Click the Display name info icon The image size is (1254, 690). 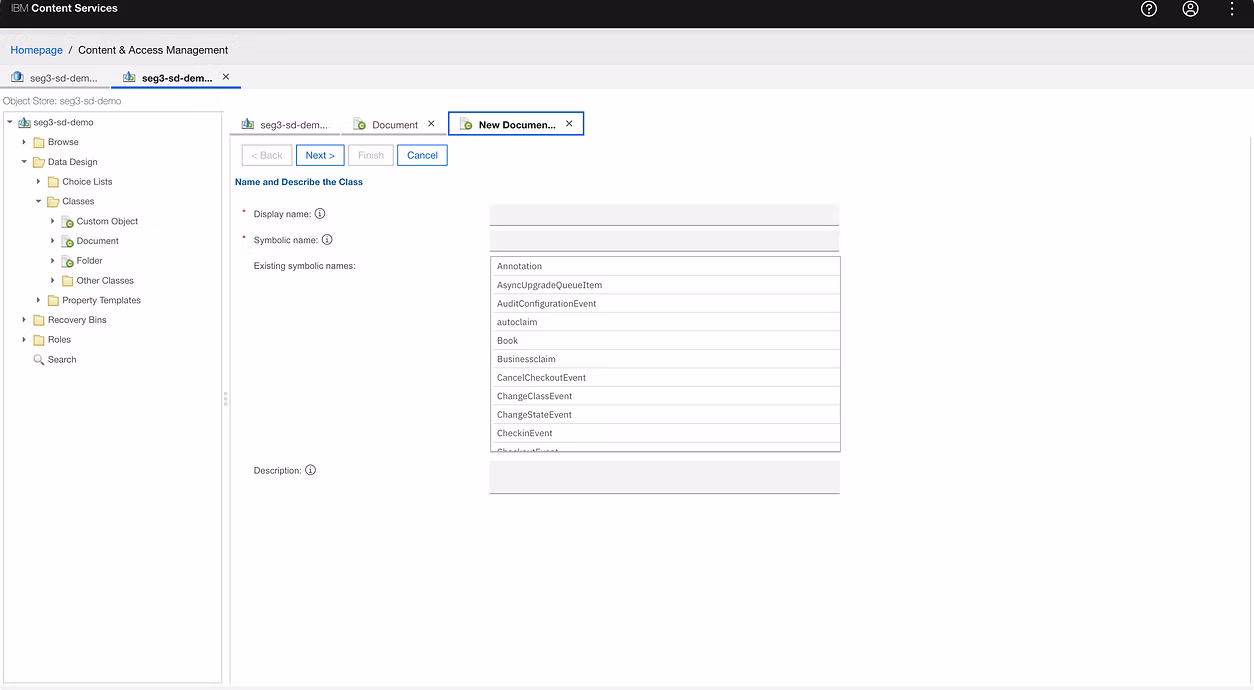320,214
